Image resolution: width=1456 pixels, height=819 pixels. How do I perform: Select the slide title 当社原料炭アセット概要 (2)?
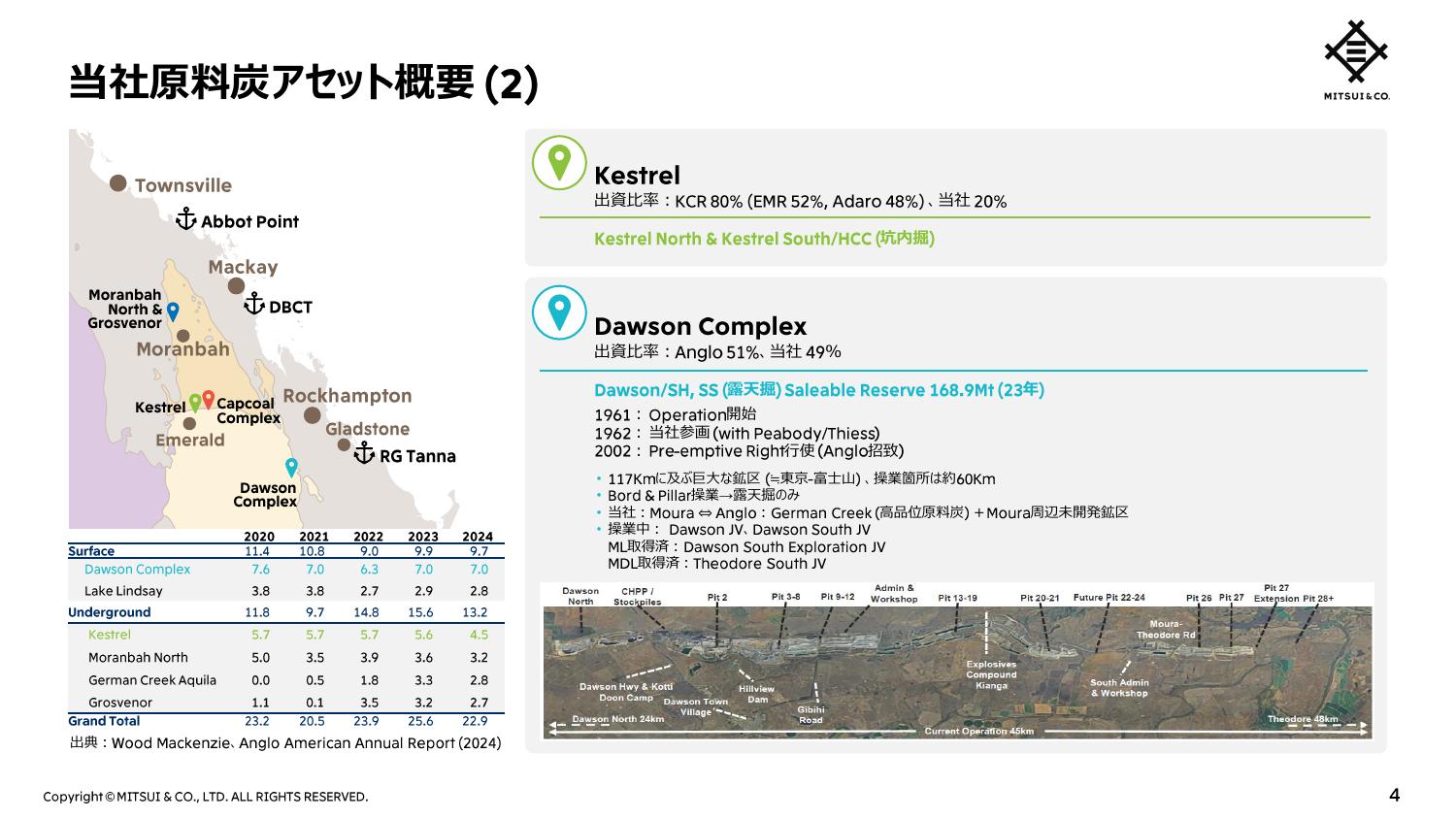coord(304,83)
